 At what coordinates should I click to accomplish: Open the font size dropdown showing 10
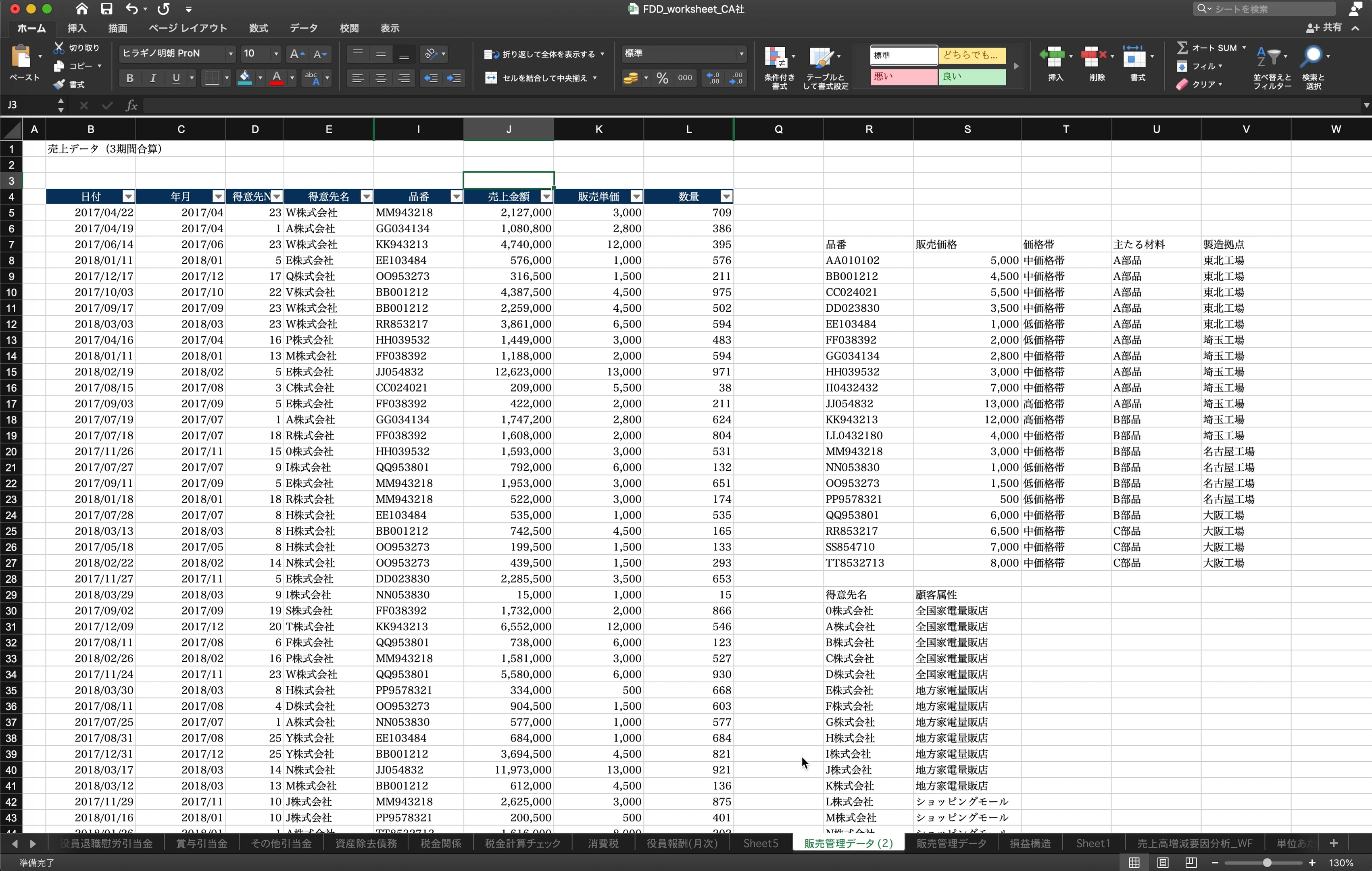click(276, 54)
